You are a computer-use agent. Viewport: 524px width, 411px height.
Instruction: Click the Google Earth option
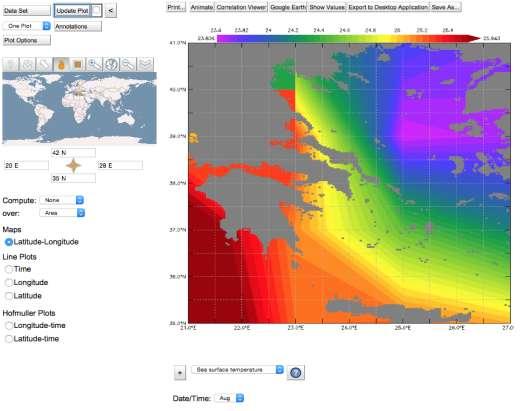click(288, 7)
